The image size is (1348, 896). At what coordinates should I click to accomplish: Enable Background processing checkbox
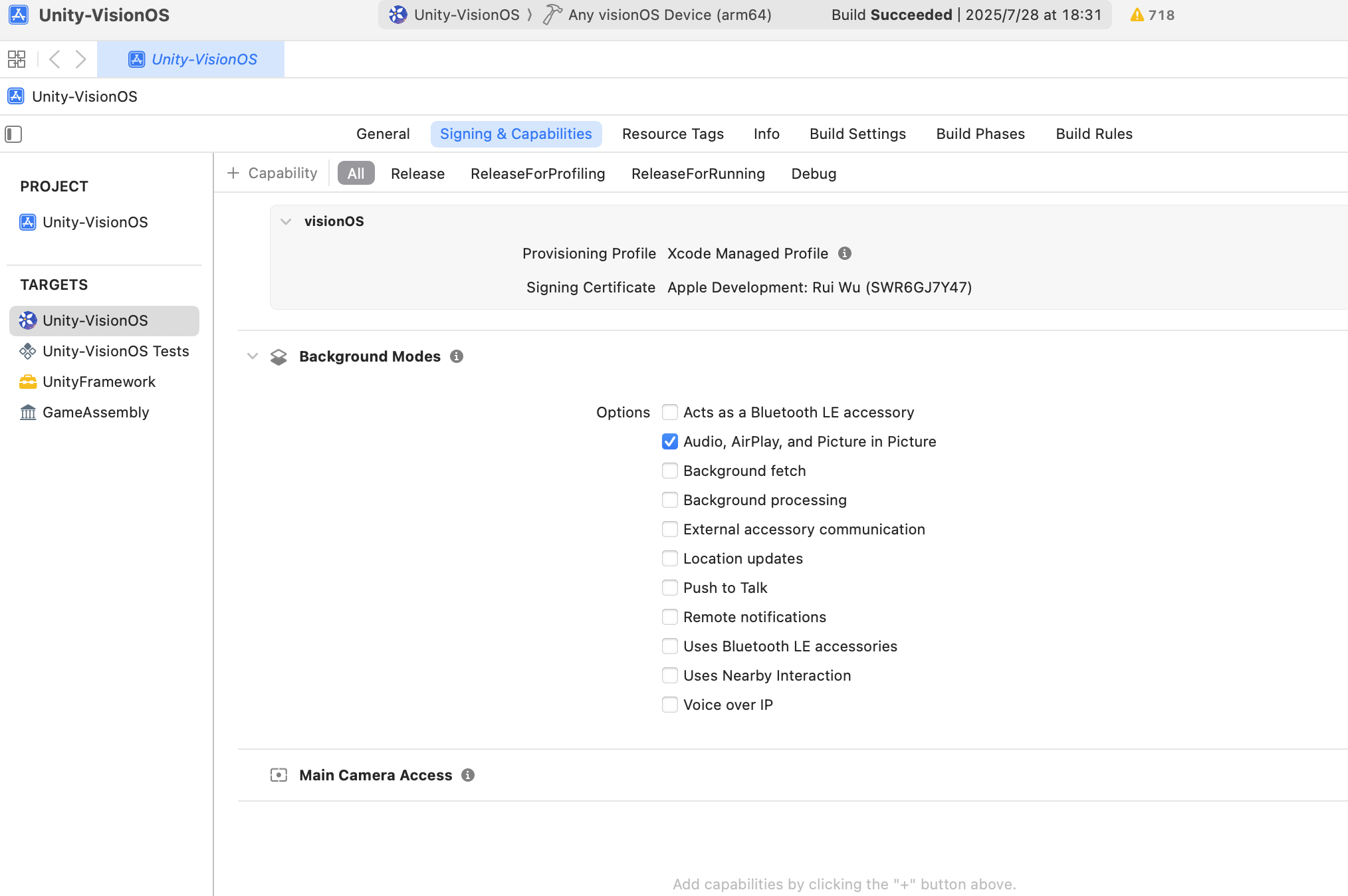[x=670, y=500]
